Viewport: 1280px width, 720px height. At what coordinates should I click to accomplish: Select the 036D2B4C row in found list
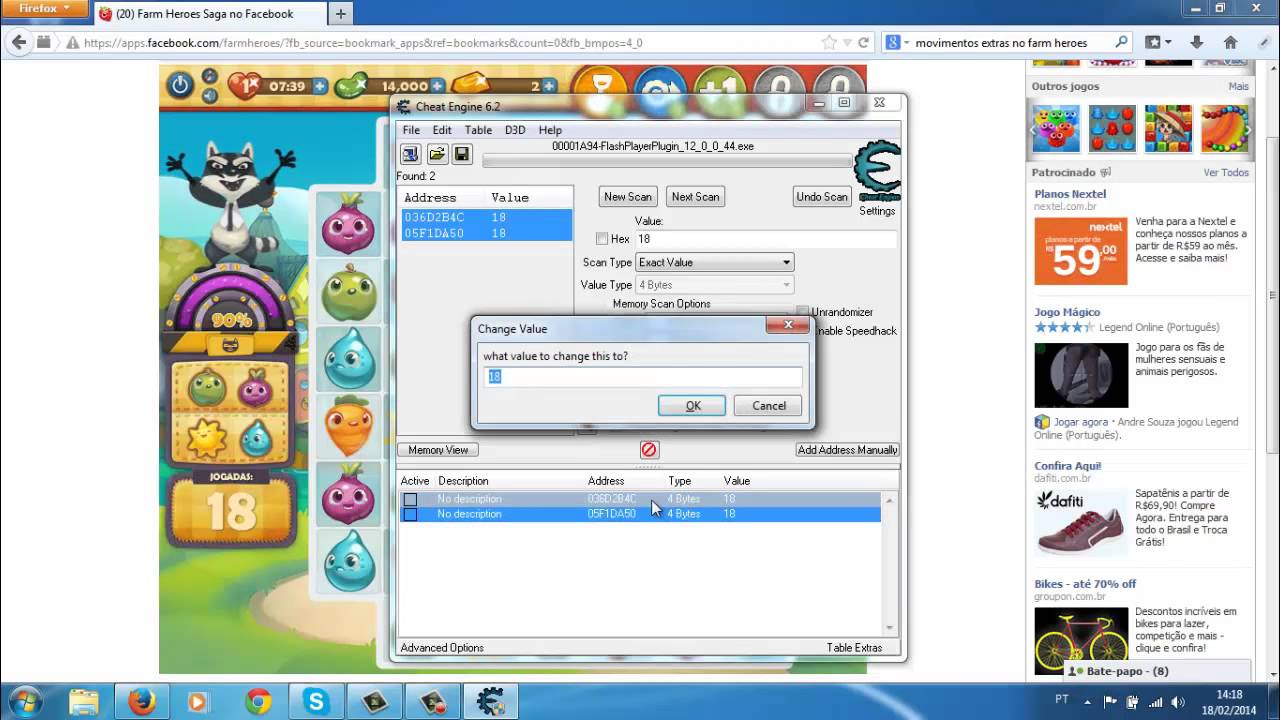pyautogui.click(x=487, y=217)
